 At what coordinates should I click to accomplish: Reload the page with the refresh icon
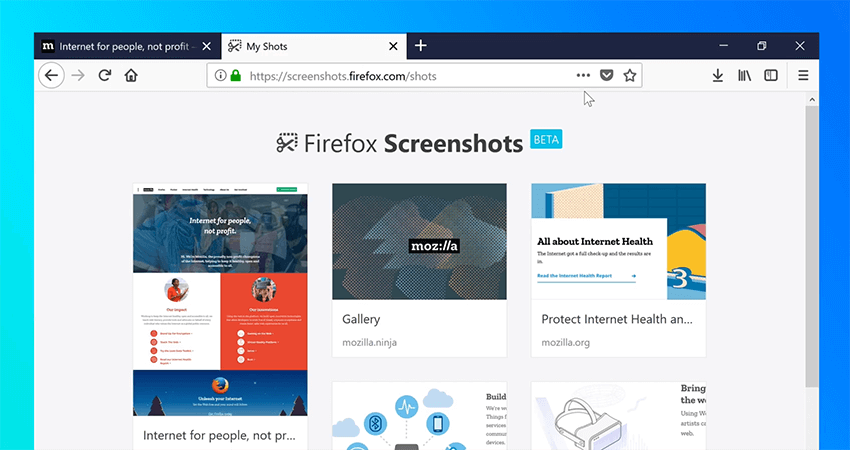pyautogui.click(x=105, y=75)
